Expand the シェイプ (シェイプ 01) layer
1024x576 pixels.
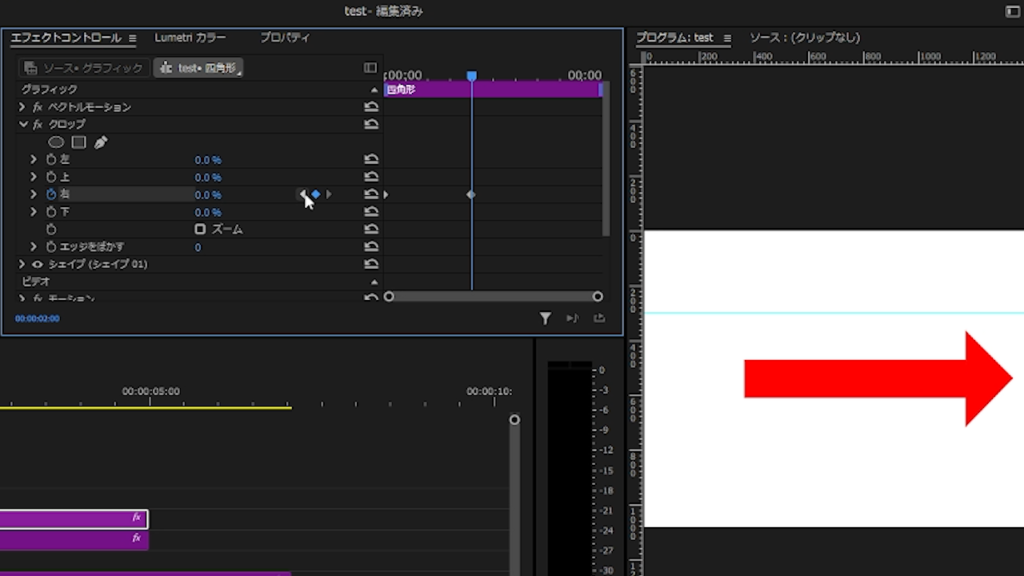22,264
